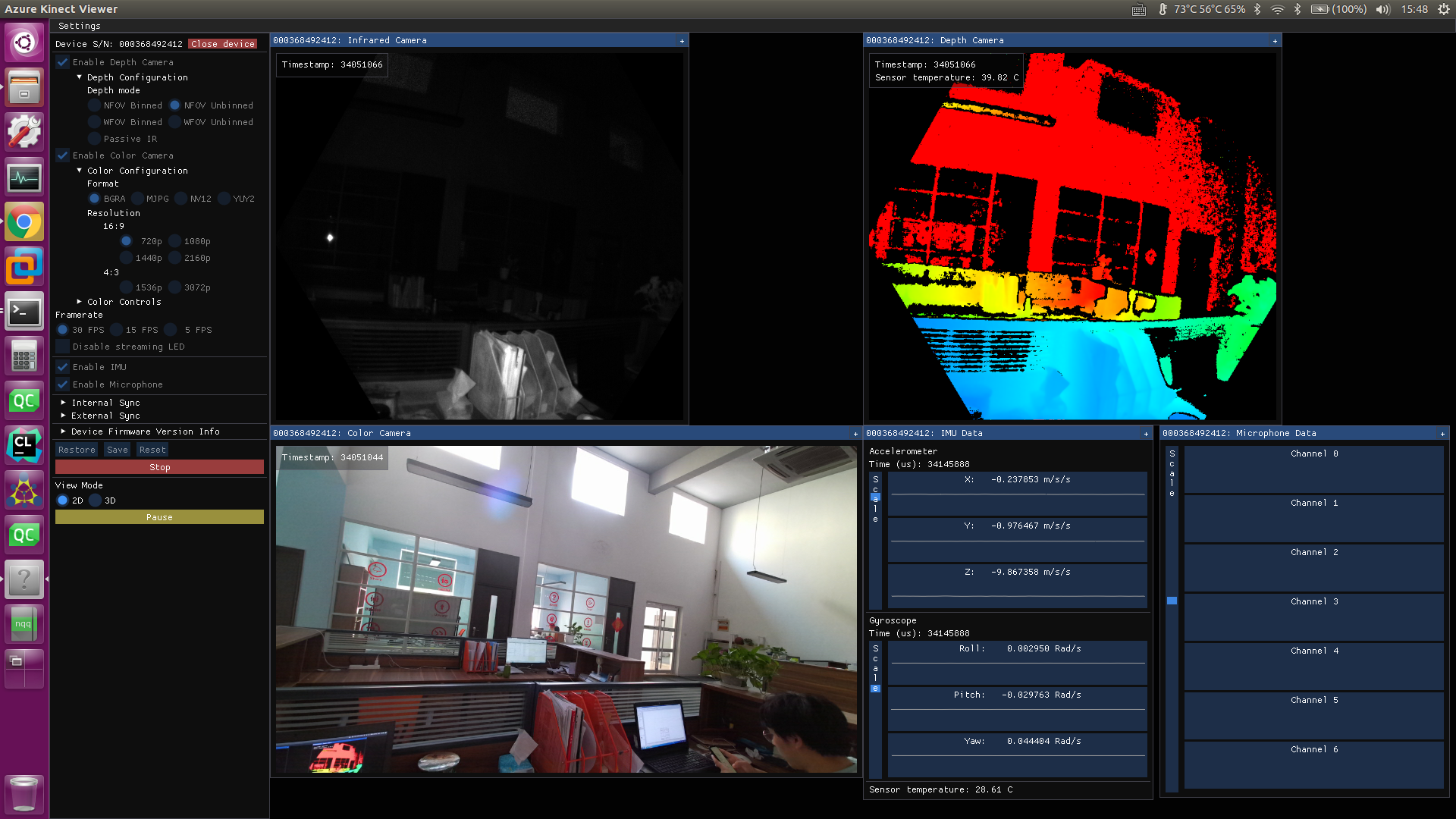The image size is (1456, 819).
Task: Uncheck Enable IMU
Action: (62, 366)
